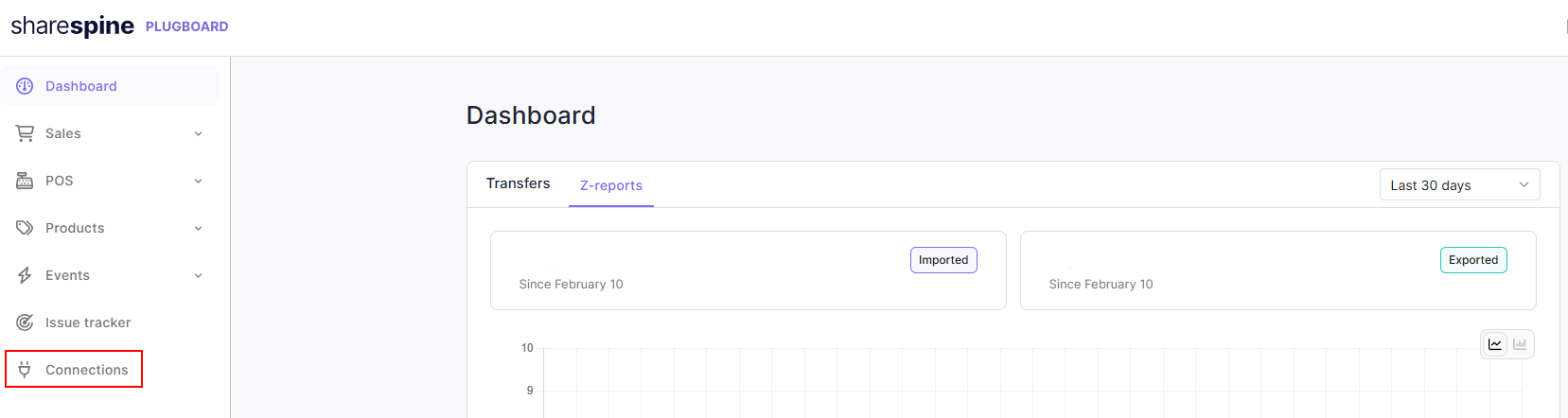1568x418 pixels.
Task: Switch chart to line graph view
Action: (x=1495, y=344)
